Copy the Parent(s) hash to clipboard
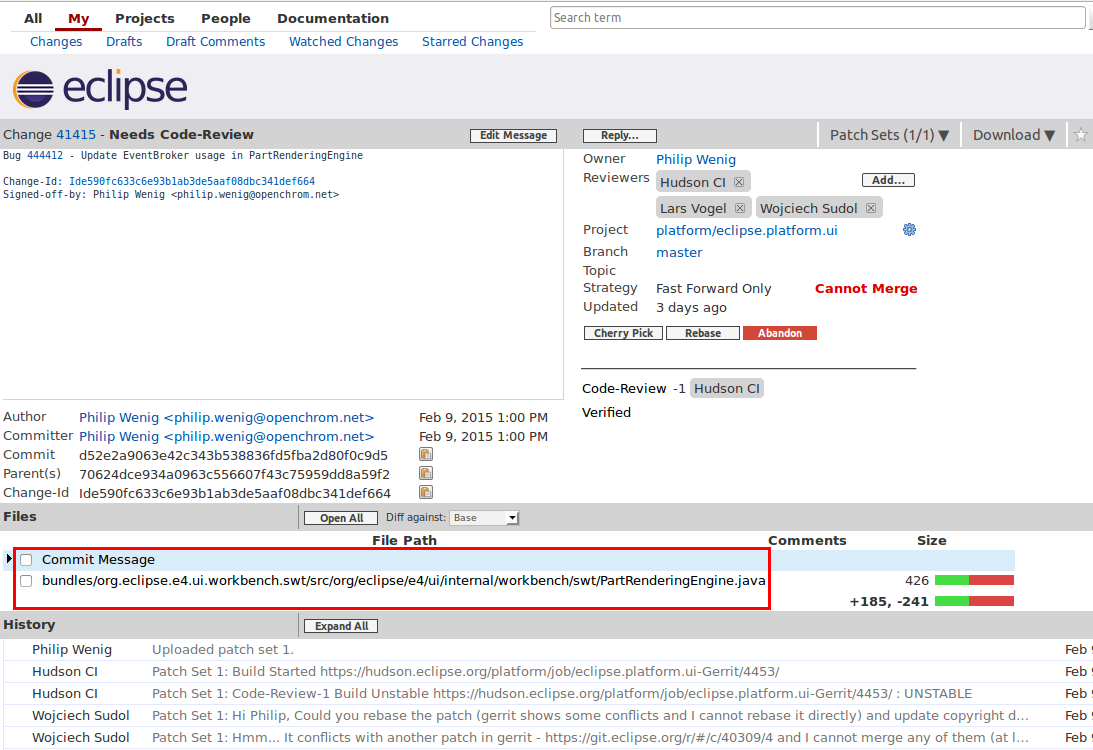The width and height of the screenshot is (1093, 750). (426, 473)
